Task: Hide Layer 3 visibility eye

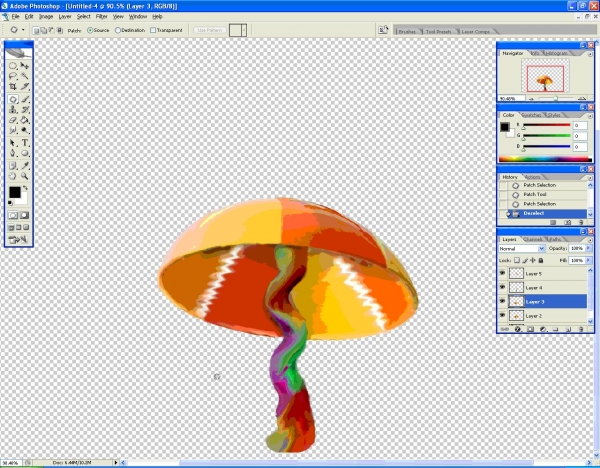Action: (x=502, y=301)
